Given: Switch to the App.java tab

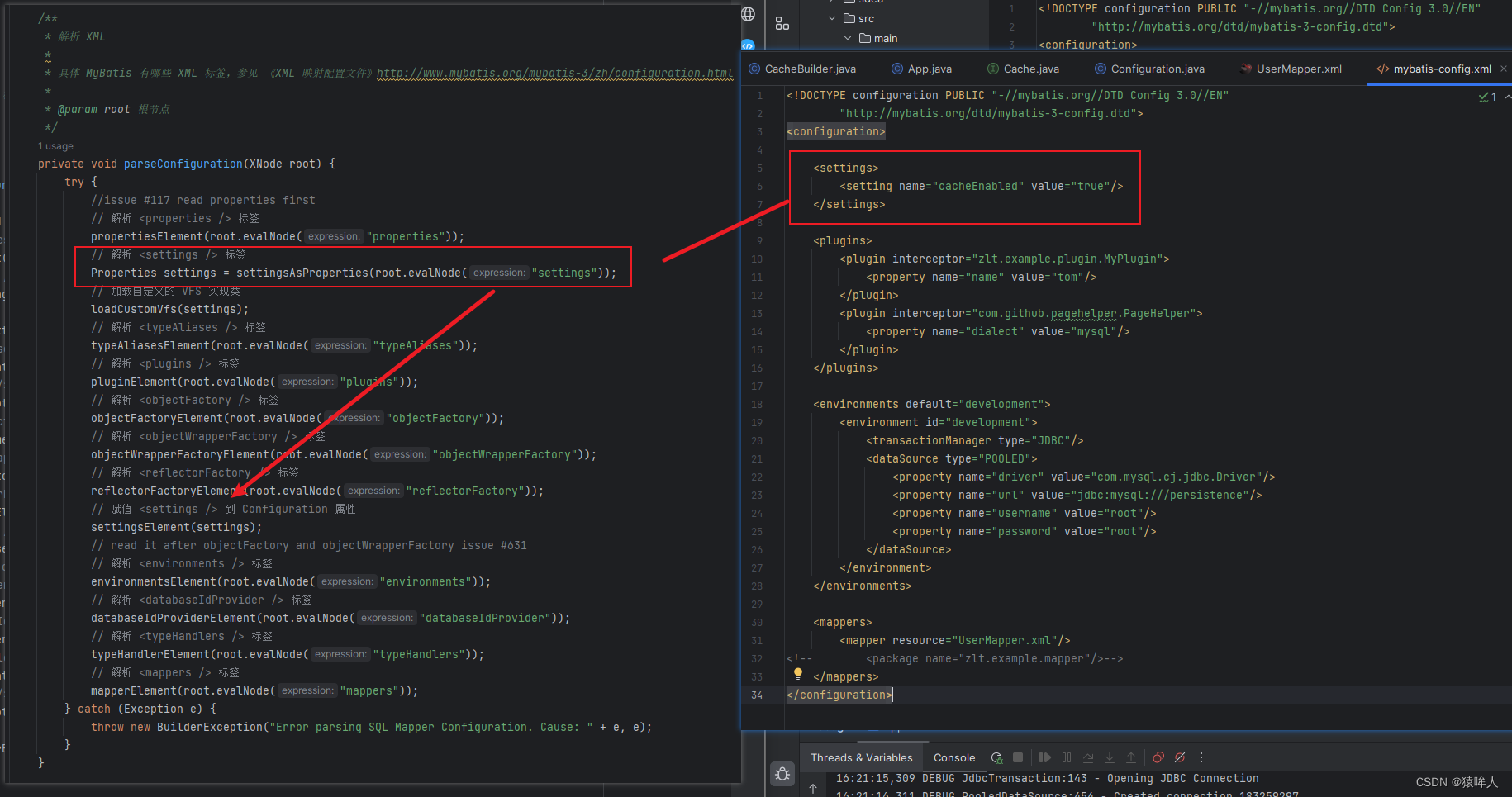Looking at the screenshot, I should click(x=921, y=69).
